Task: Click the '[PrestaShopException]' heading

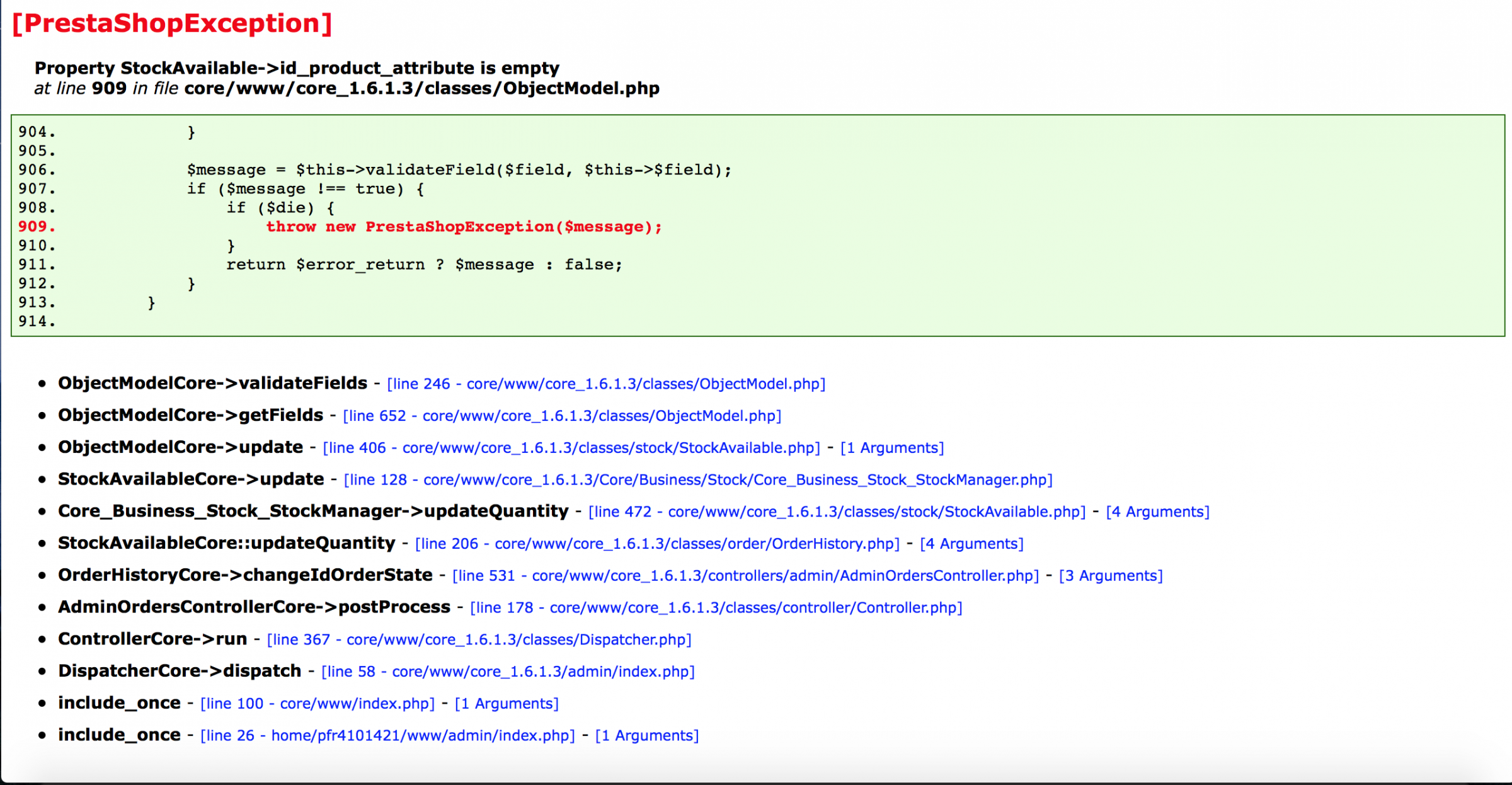Action: [x=172, y=23]
